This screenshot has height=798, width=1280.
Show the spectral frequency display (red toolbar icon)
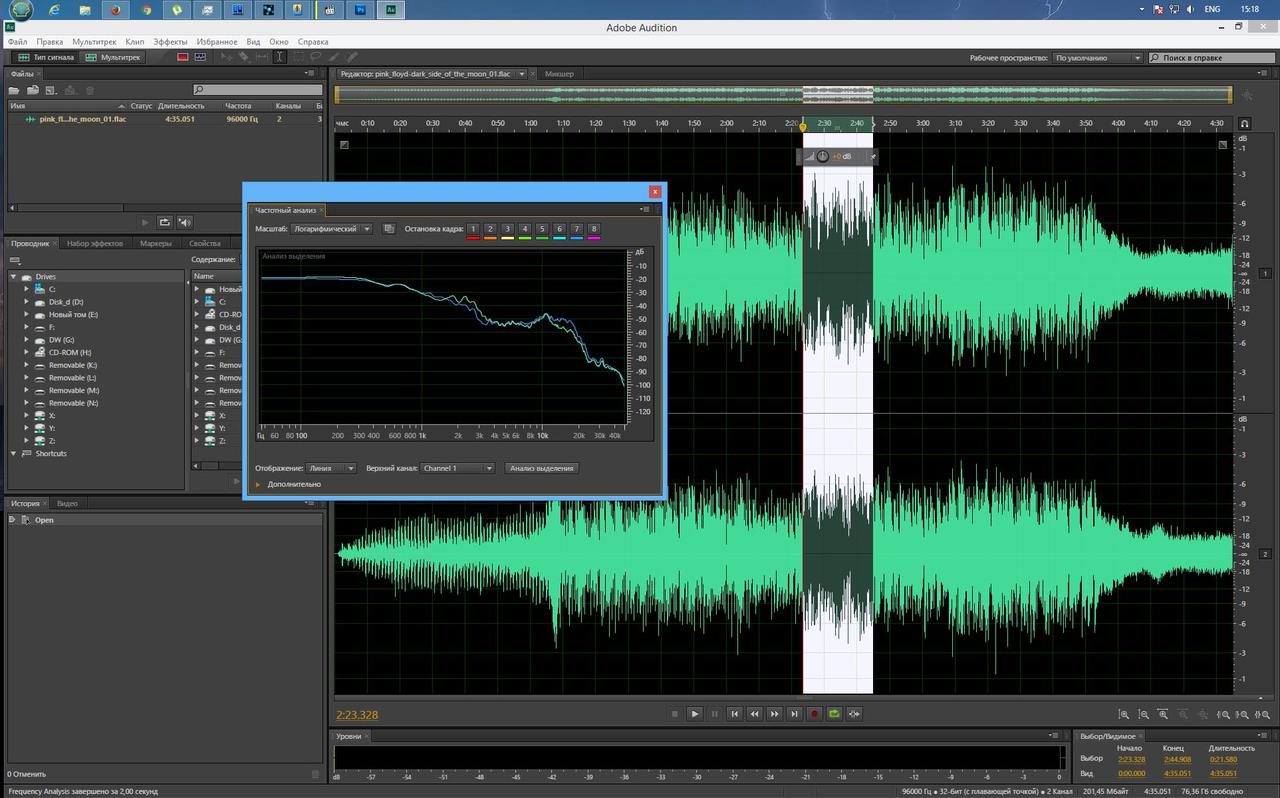[183, 57]
